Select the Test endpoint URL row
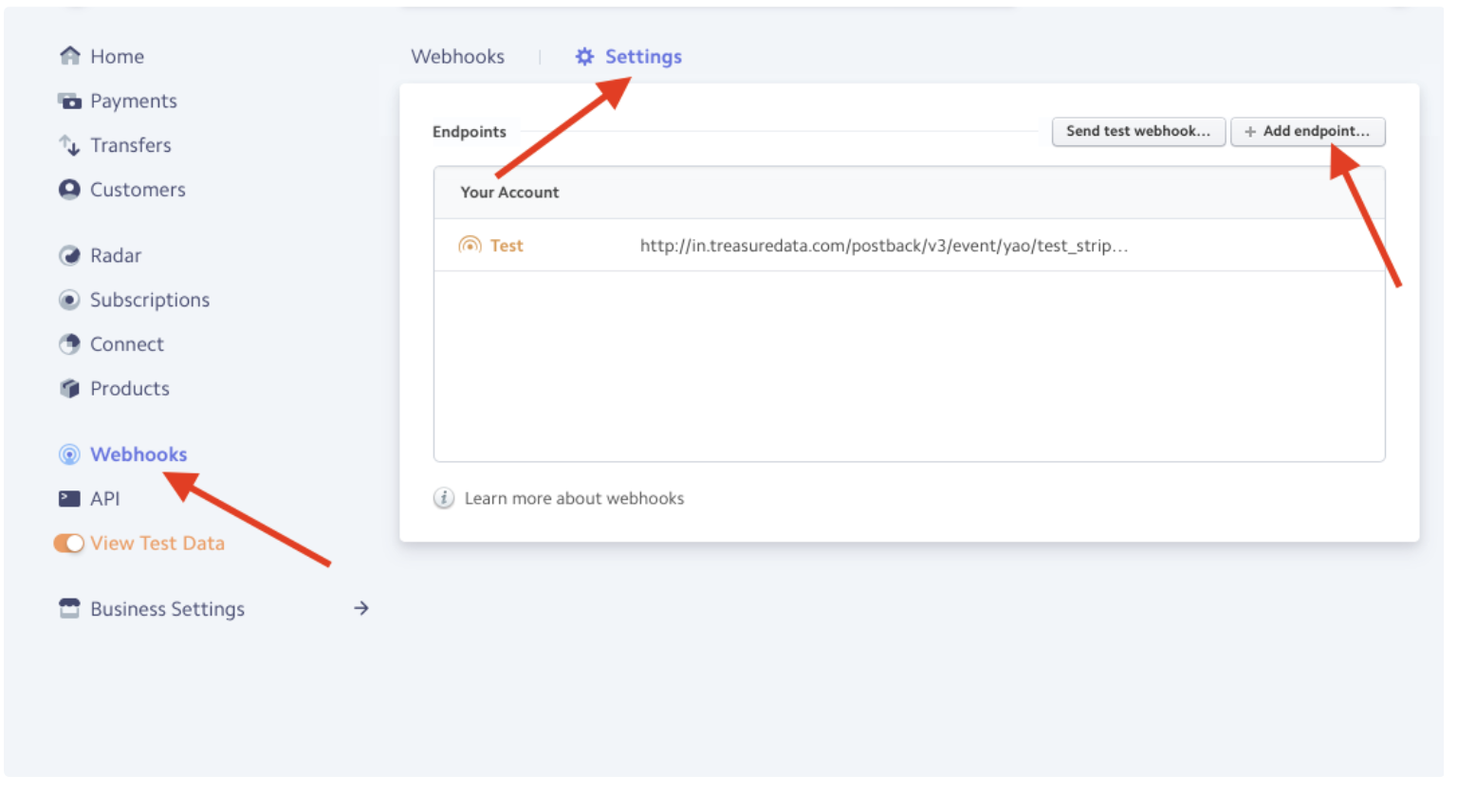Viewport: 1457px width, 812px height. click(x=883, y=246)
